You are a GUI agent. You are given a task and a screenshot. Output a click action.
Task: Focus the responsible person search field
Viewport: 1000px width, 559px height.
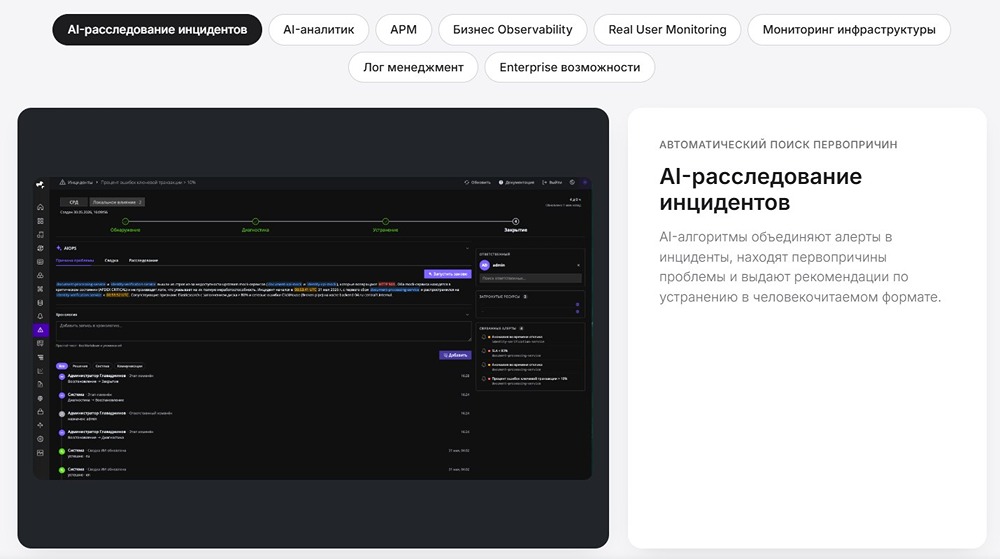531,279
